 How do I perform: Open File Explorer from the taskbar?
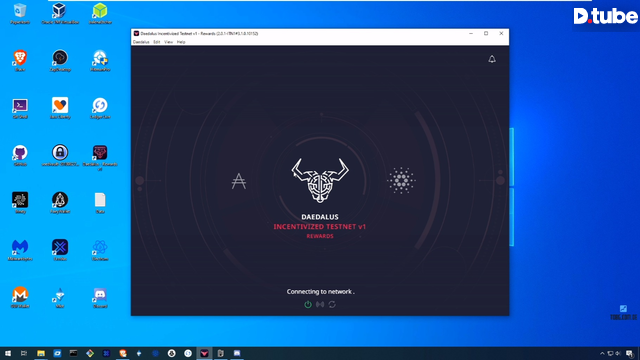[x=41, y=353]
